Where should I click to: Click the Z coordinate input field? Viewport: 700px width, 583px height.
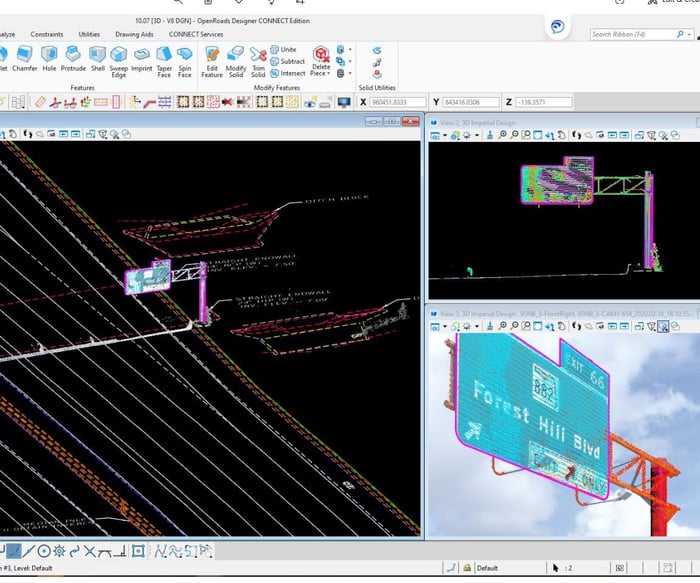coord(543,102)
